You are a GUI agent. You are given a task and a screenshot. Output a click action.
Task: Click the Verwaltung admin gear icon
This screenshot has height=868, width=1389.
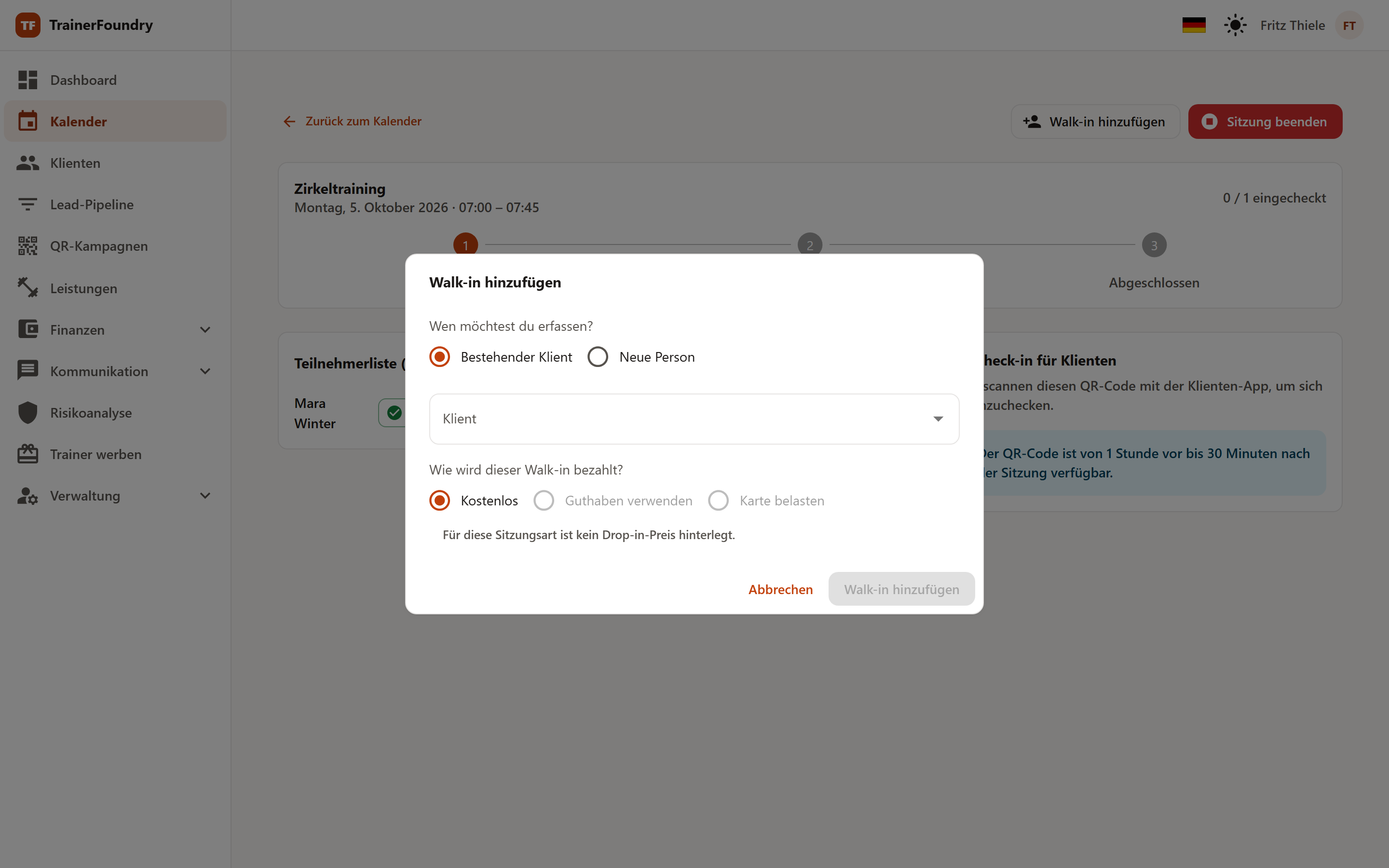(27, 496)
